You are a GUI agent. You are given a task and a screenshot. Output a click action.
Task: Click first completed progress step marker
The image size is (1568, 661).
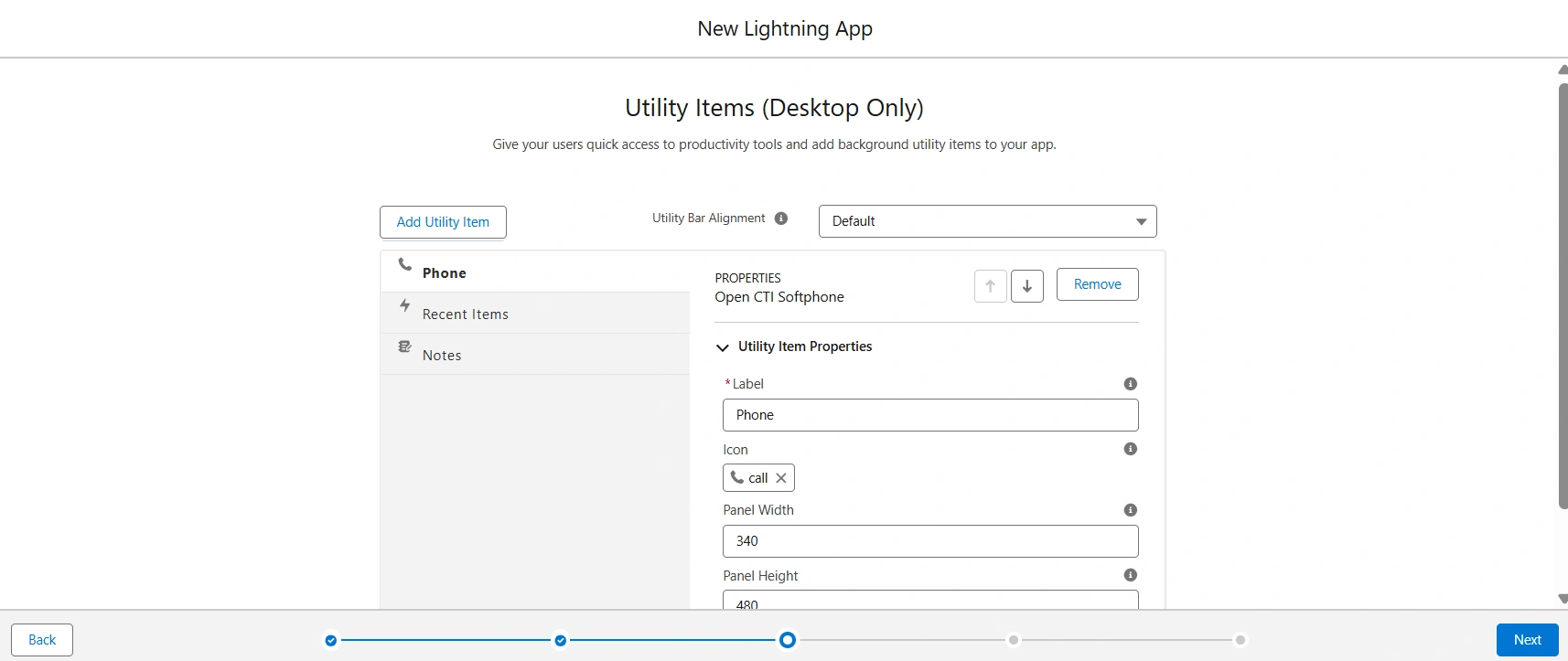click(331, 640)
